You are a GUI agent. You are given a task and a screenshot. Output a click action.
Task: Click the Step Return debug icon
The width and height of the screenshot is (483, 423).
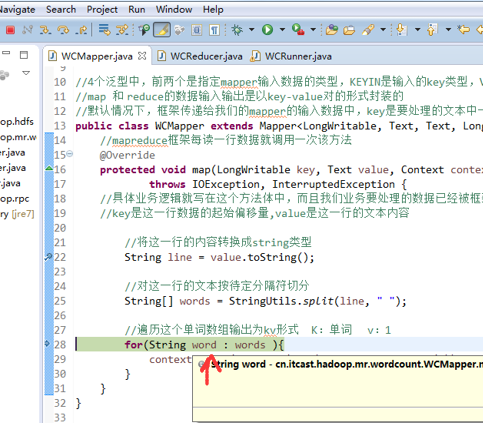(x=81, y=30)
